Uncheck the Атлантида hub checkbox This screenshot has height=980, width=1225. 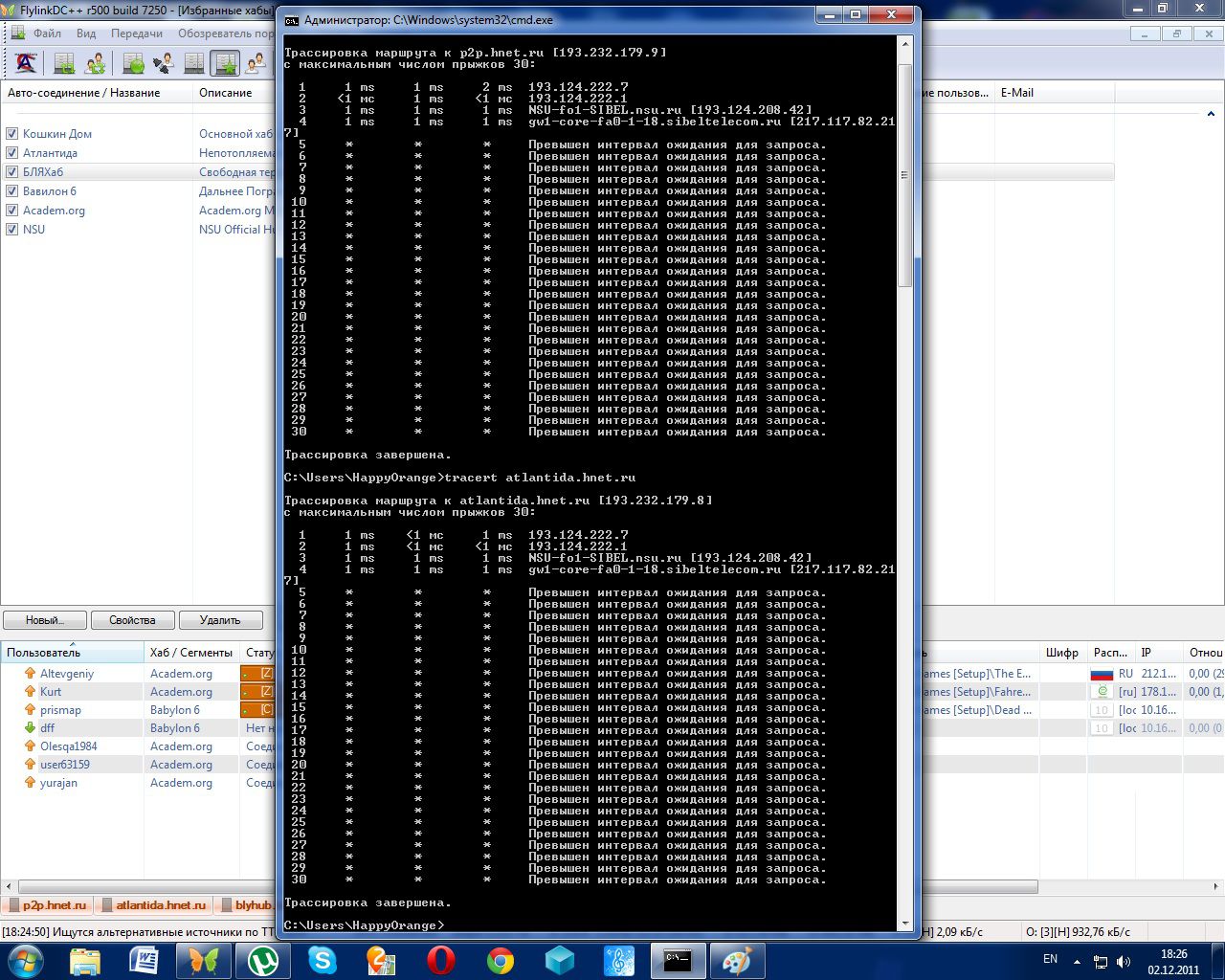tap(12, 153)
